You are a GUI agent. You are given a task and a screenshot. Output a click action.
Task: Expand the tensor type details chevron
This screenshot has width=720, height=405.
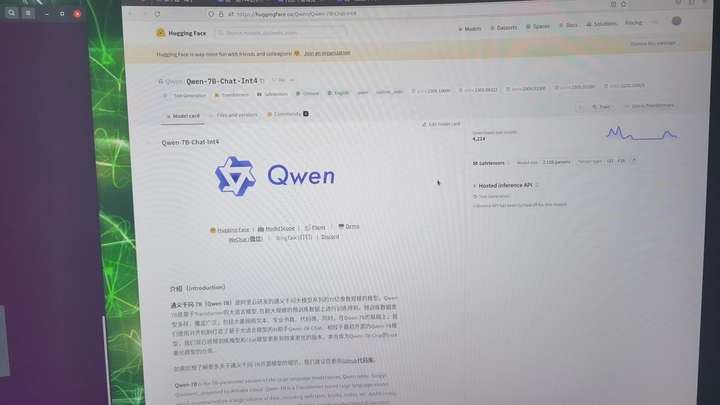pyautogui.click(x=634, y=160)
